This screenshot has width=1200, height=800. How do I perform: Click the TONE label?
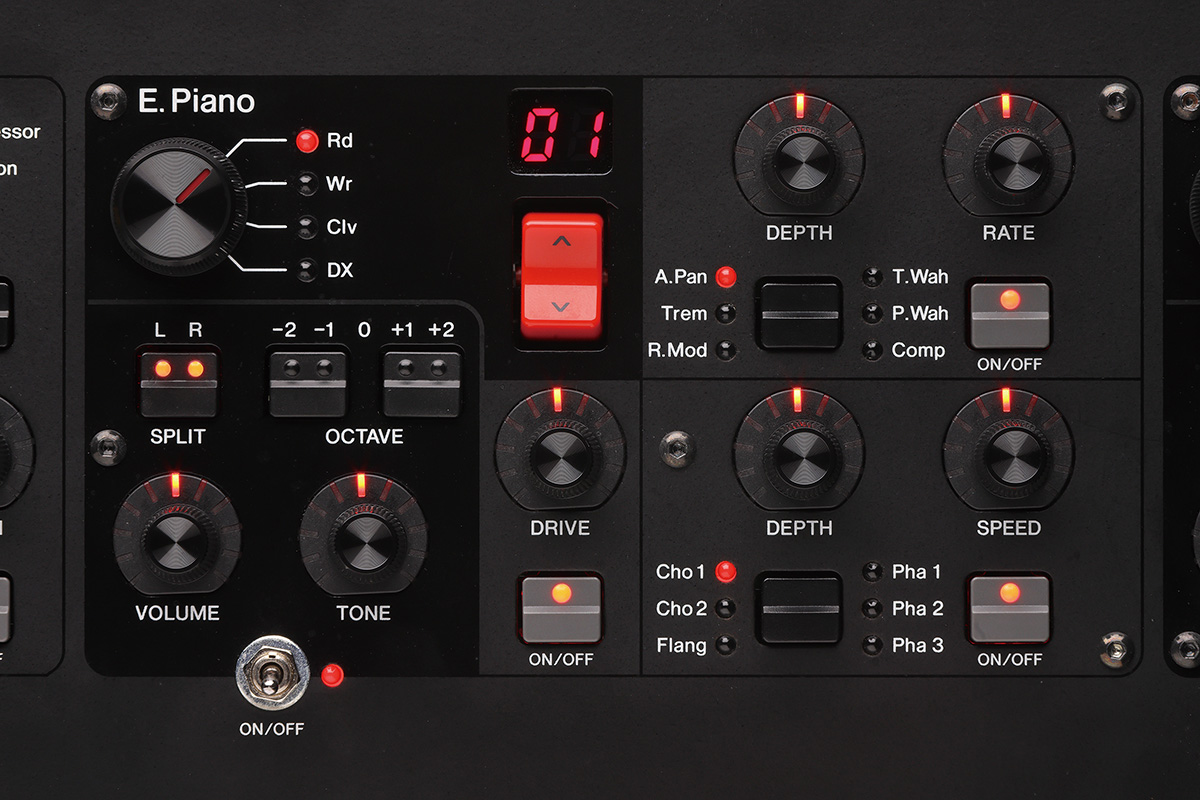pos(363,613)
